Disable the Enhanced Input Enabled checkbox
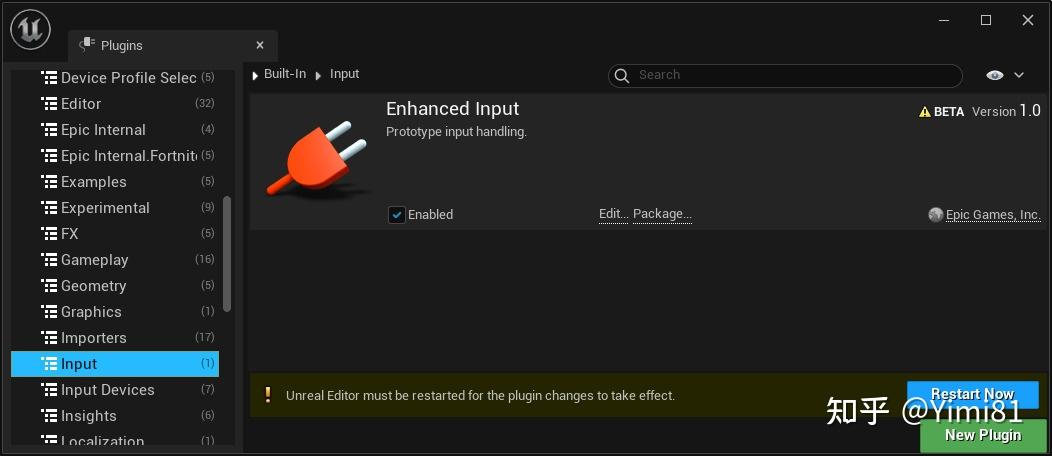1052x456 pixels. pos(397,215)
